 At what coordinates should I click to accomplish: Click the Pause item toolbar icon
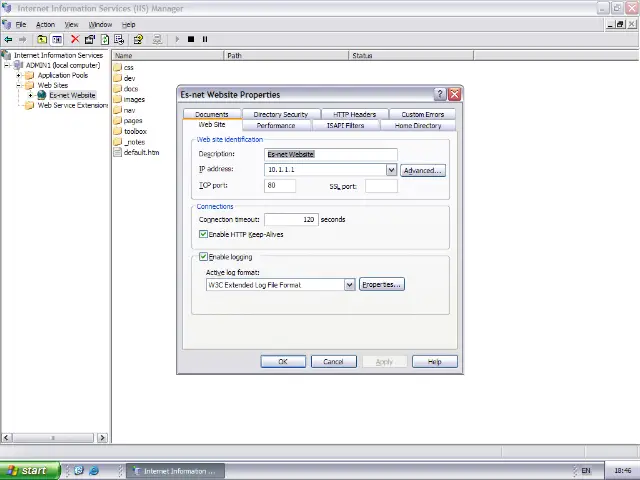(205, 39)
